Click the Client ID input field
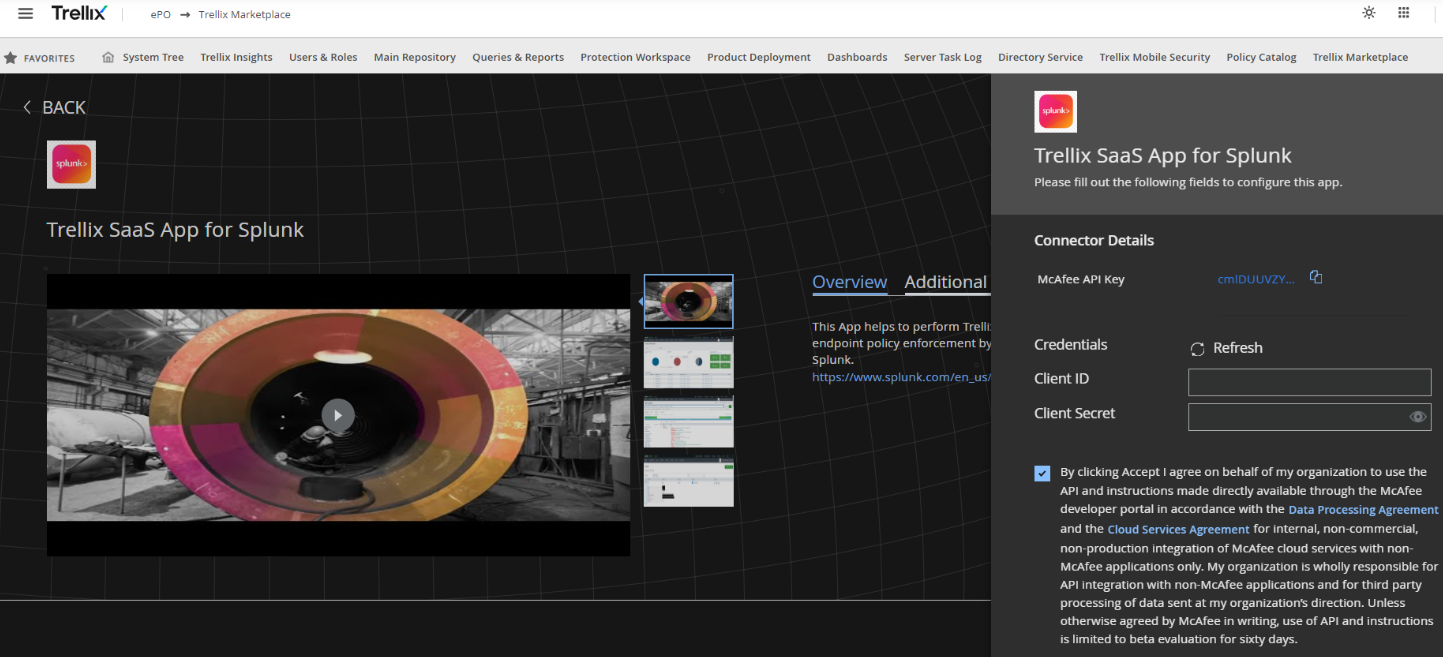The height and width of the screenshot is (657, 1443). coord(1309,382)
